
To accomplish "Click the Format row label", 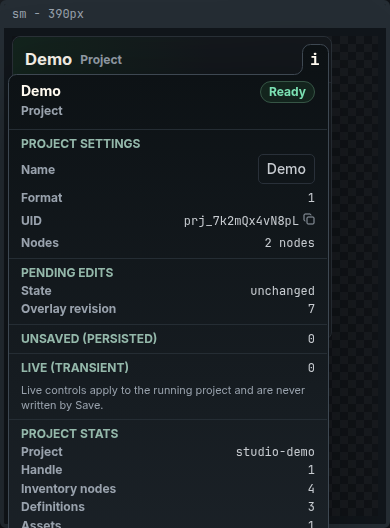I will click(41, 198).
